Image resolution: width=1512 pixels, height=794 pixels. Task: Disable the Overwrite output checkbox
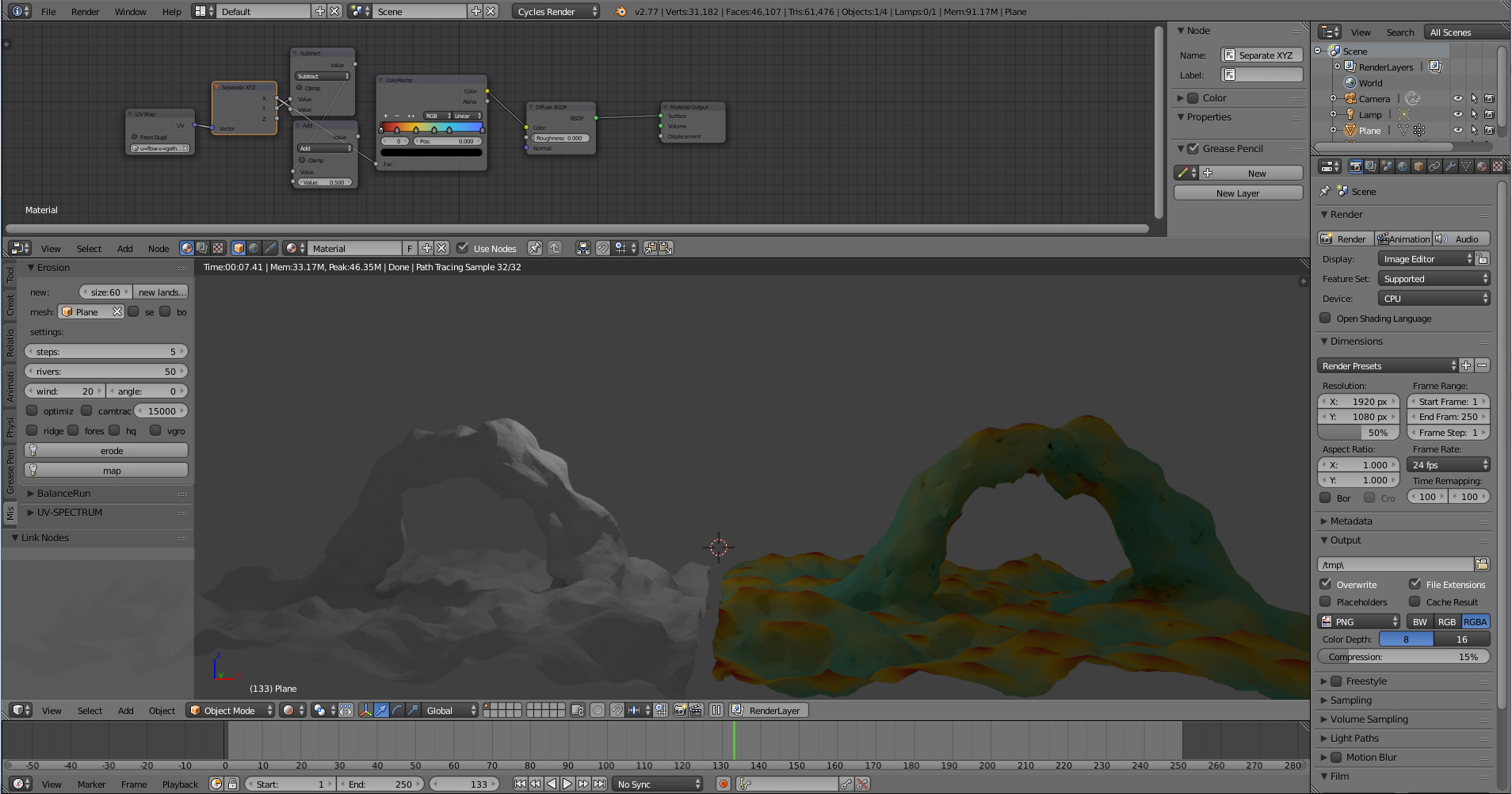pyautogui.click(x=1325, y=584)
